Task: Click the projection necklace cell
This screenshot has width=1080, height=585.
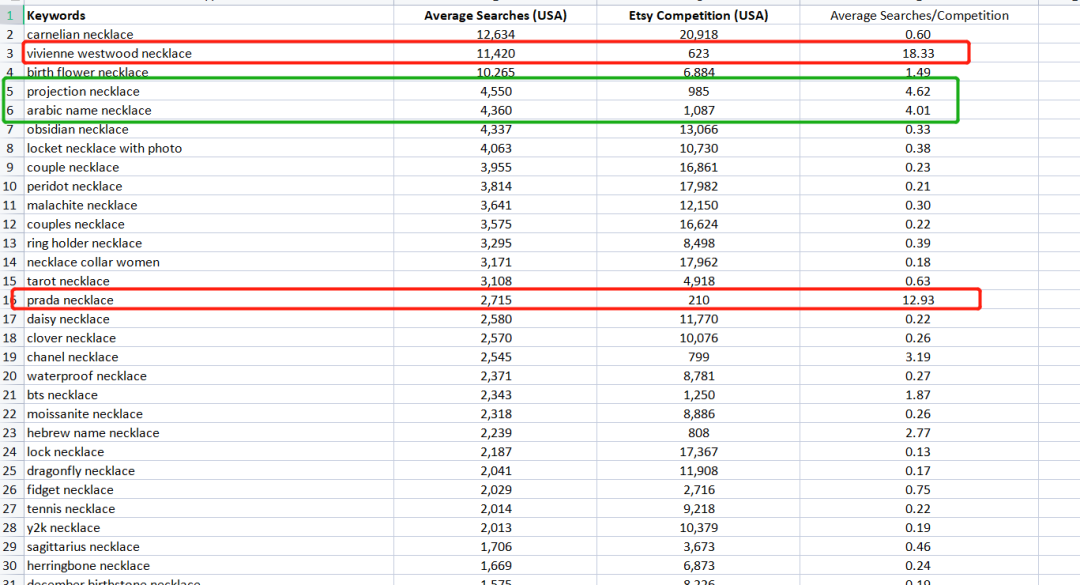Action: (209, 92)
